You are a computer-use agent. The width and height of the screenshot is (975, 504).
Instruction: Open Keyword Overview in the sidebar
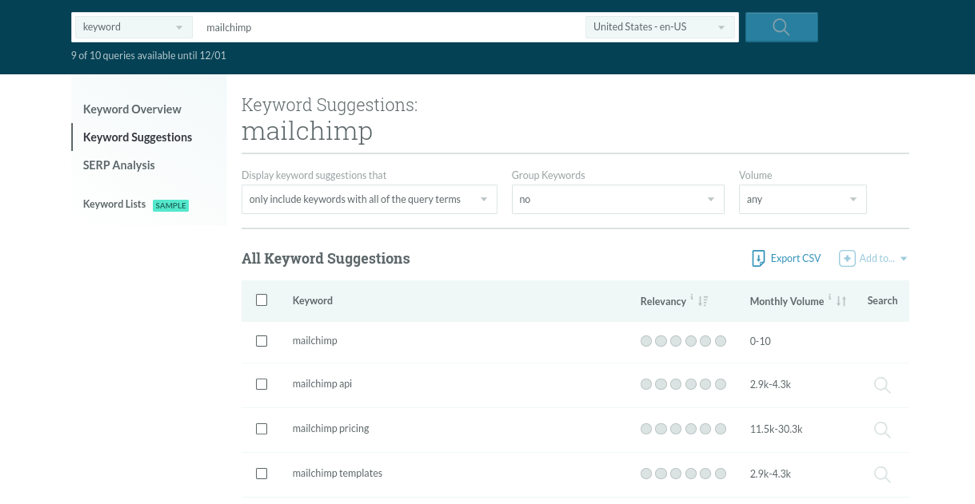click(132, 109)
